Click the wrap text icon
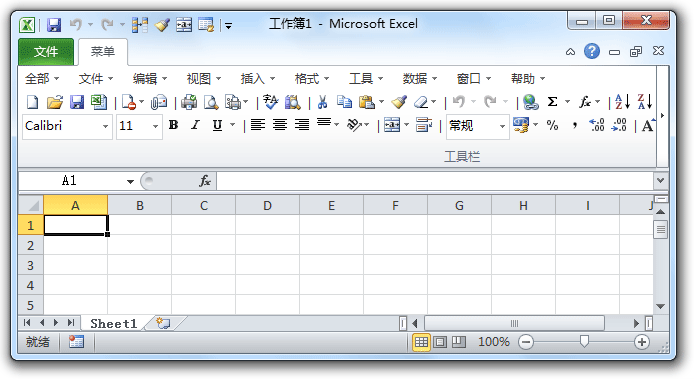This screenshot has width=694, height=379. [x=424, y=125]
